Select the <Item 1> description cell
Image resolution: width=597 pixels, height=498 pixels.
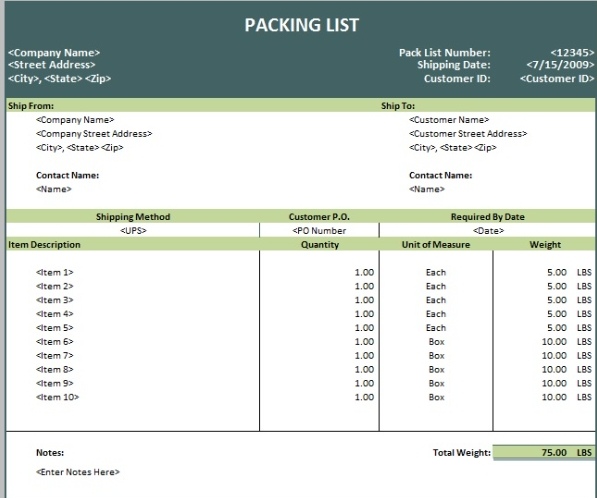click(x=54, y=273)
